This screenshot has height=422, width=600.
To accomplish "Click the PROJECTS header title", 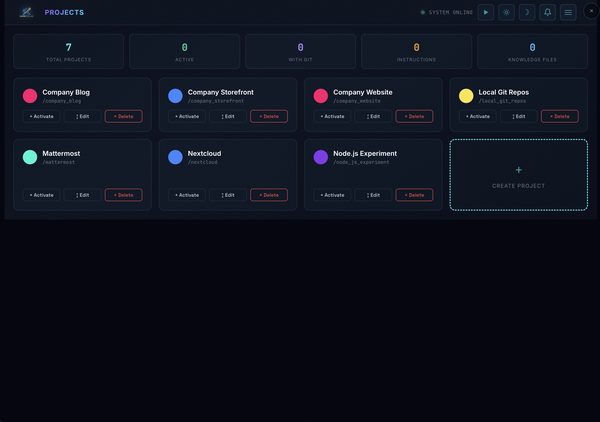I will 64,13.
